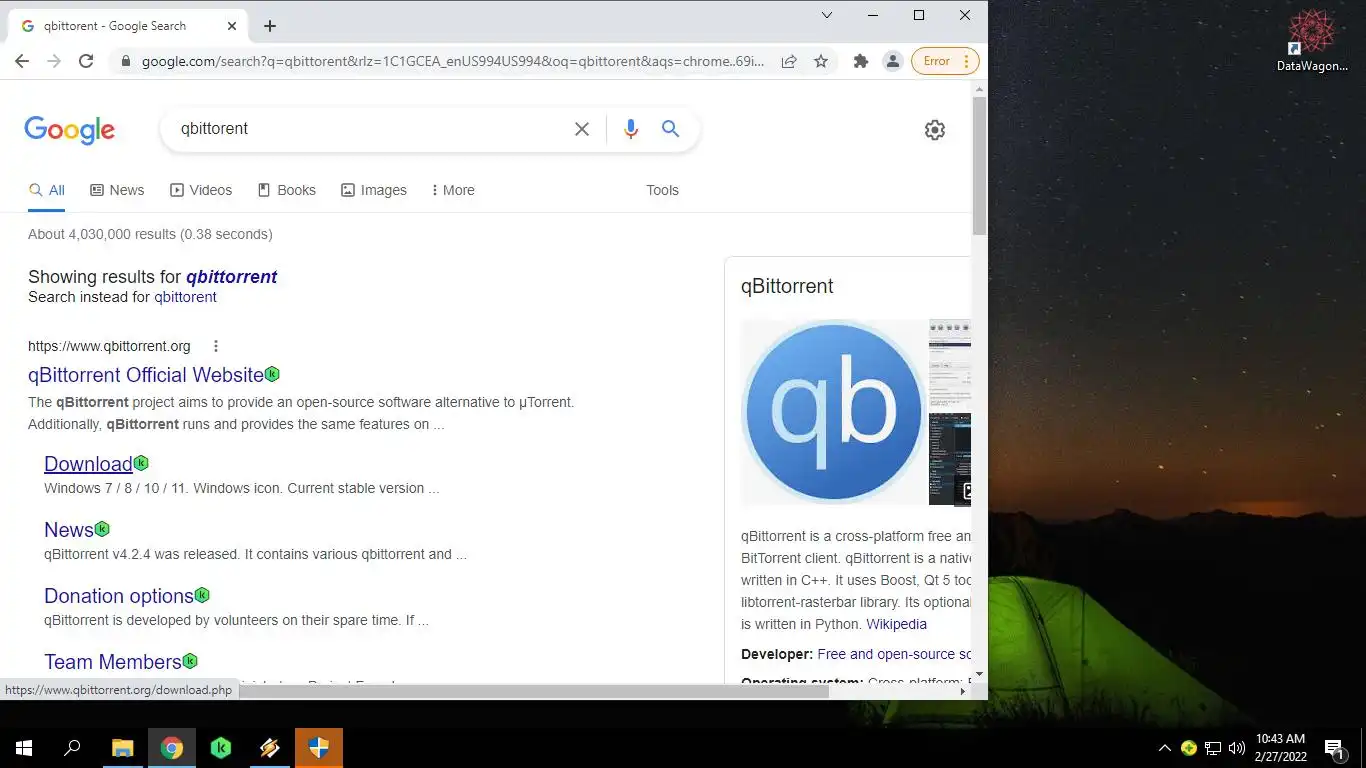Viewport: 1366px width, 768px height.
Task: Open the Donation options sitelink
Action: (119, 596)
